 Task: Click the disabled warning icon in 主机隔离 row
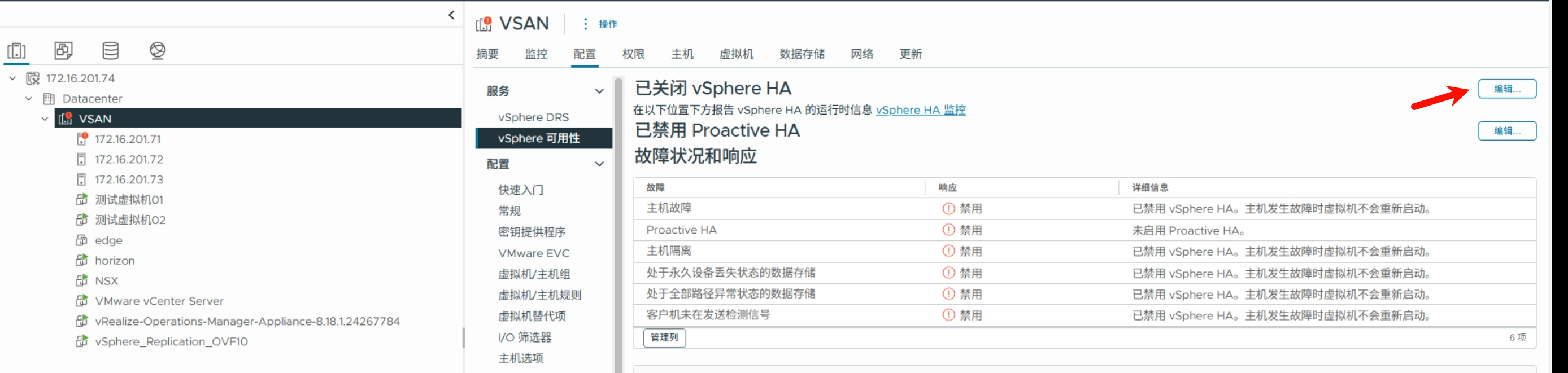[948, 251]
